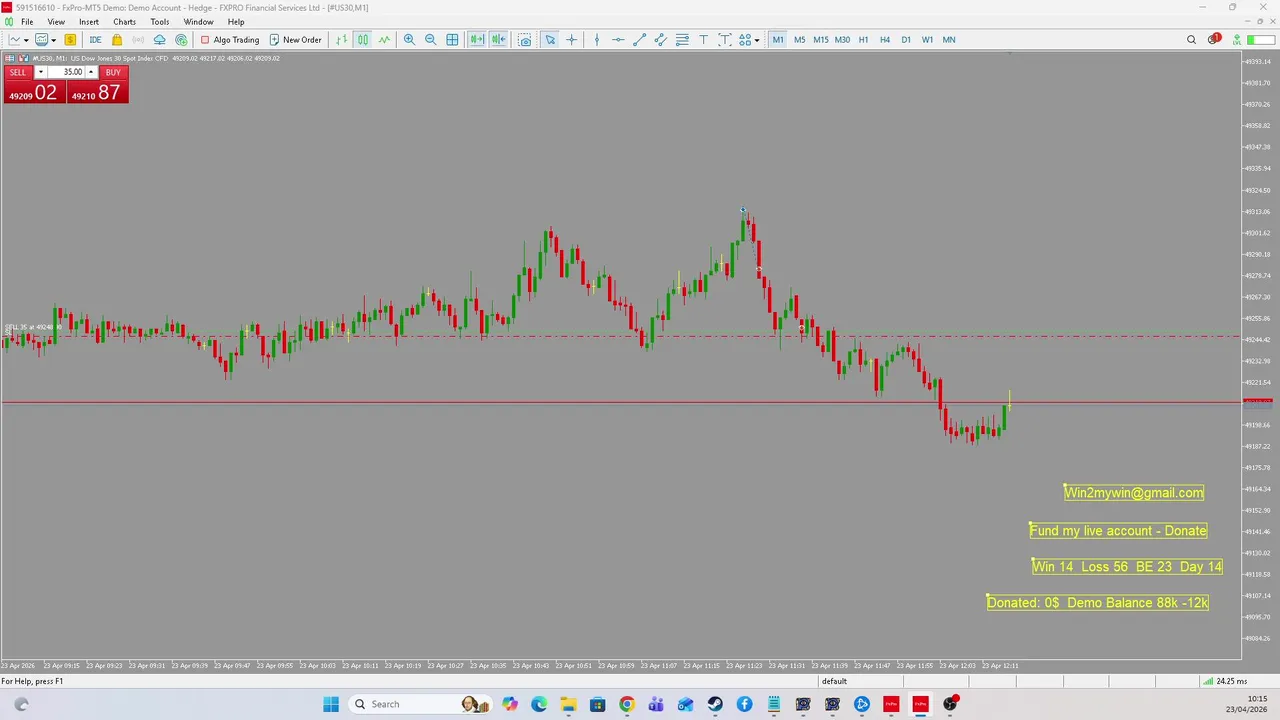Click the 35.00 lot volume field
The width and height of the screenshot is (1280, 720).
coord(66,72)
